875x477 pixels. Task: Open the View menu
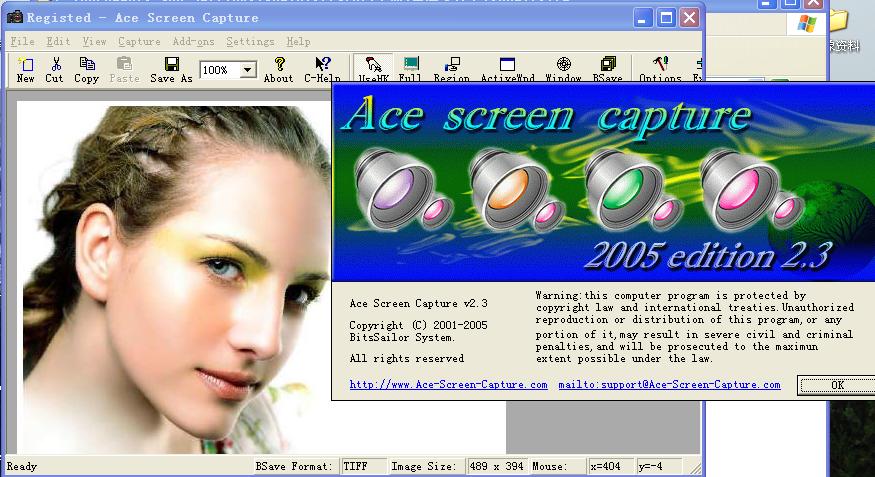click(94, 41)
